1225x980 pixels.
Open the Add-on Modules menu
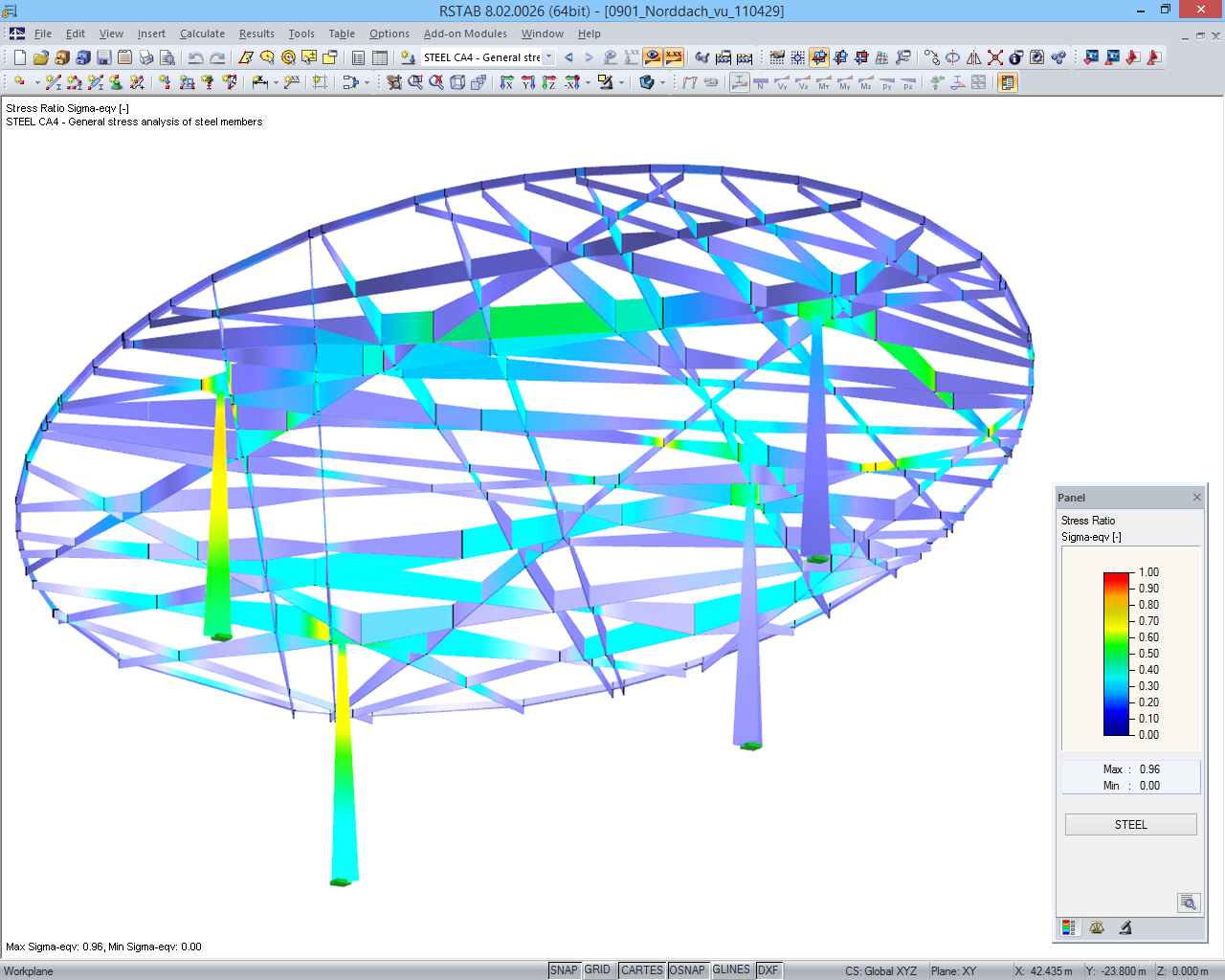click(x=465, y=33)
